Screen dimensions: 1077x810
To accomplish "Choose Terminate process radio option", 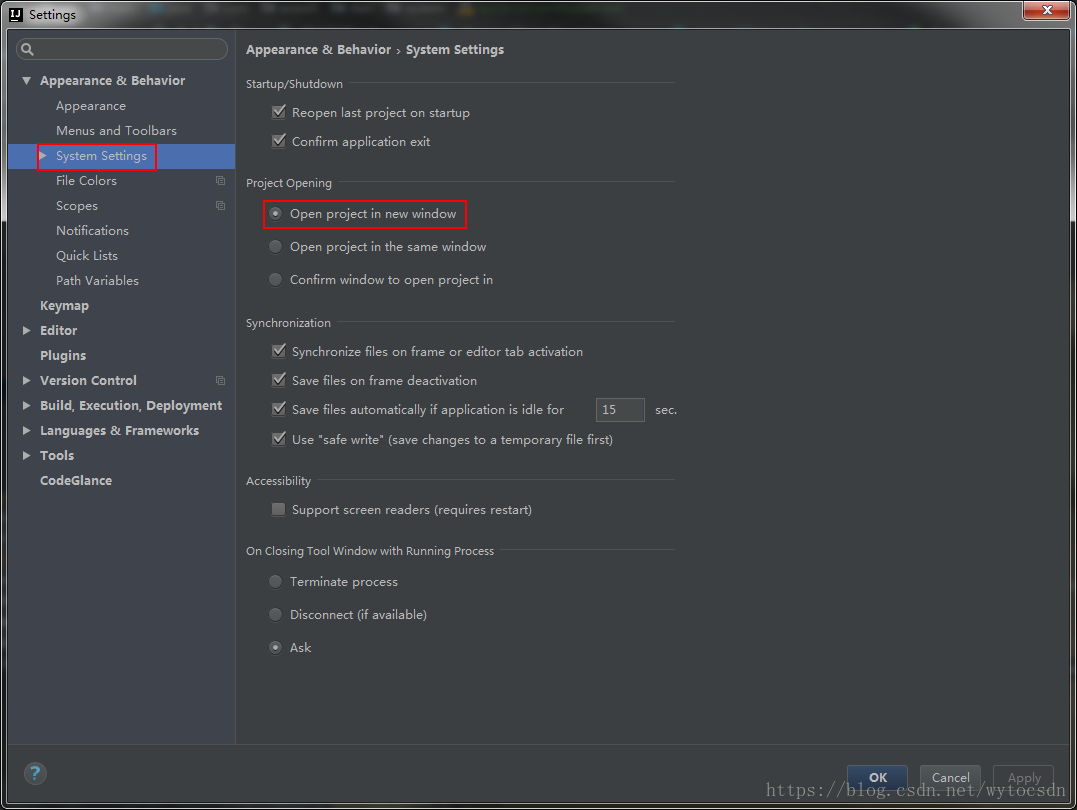I will [276, 582].
